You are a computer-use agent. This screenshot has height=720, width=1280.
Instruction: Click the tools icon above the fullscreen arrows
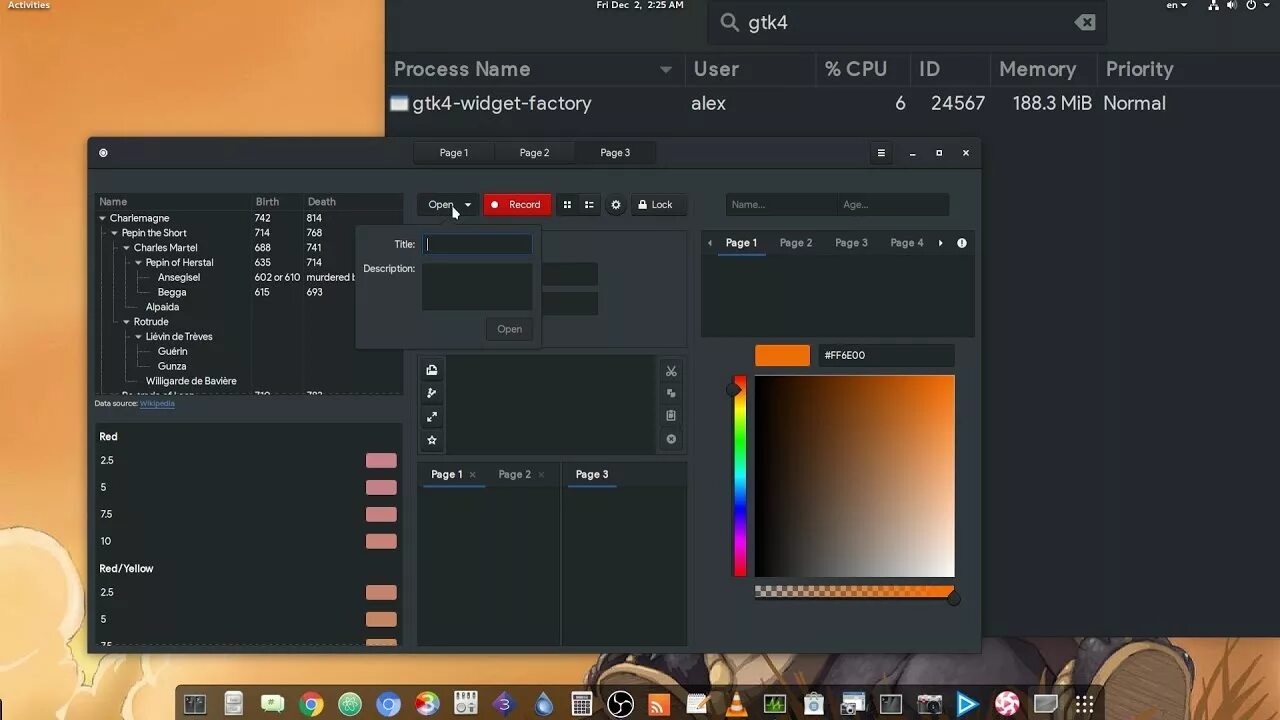click(432, 393)
